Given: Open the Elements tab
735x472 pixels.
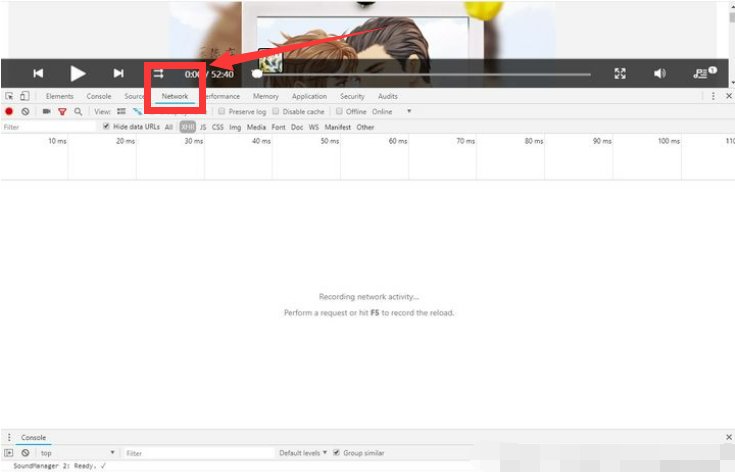Looking at the screenshot, I should 60,96.
